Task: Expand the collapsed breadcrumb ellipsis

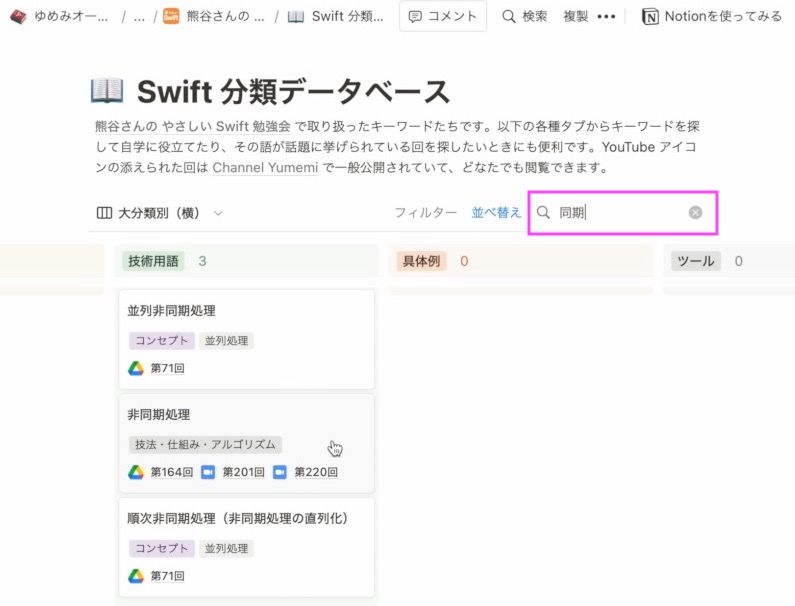Action: [x=139, y=17]
